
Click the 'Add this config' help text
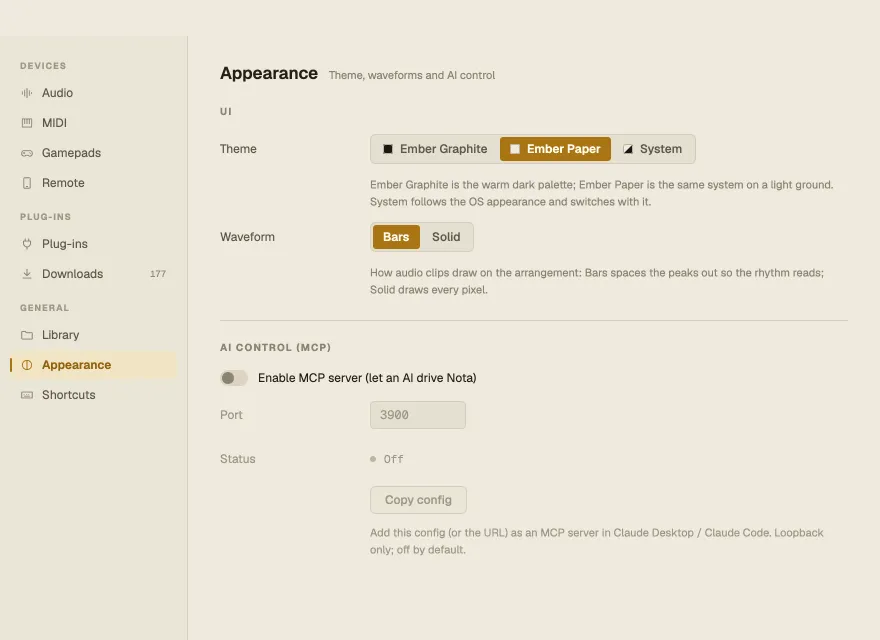(x=597, y=541)
